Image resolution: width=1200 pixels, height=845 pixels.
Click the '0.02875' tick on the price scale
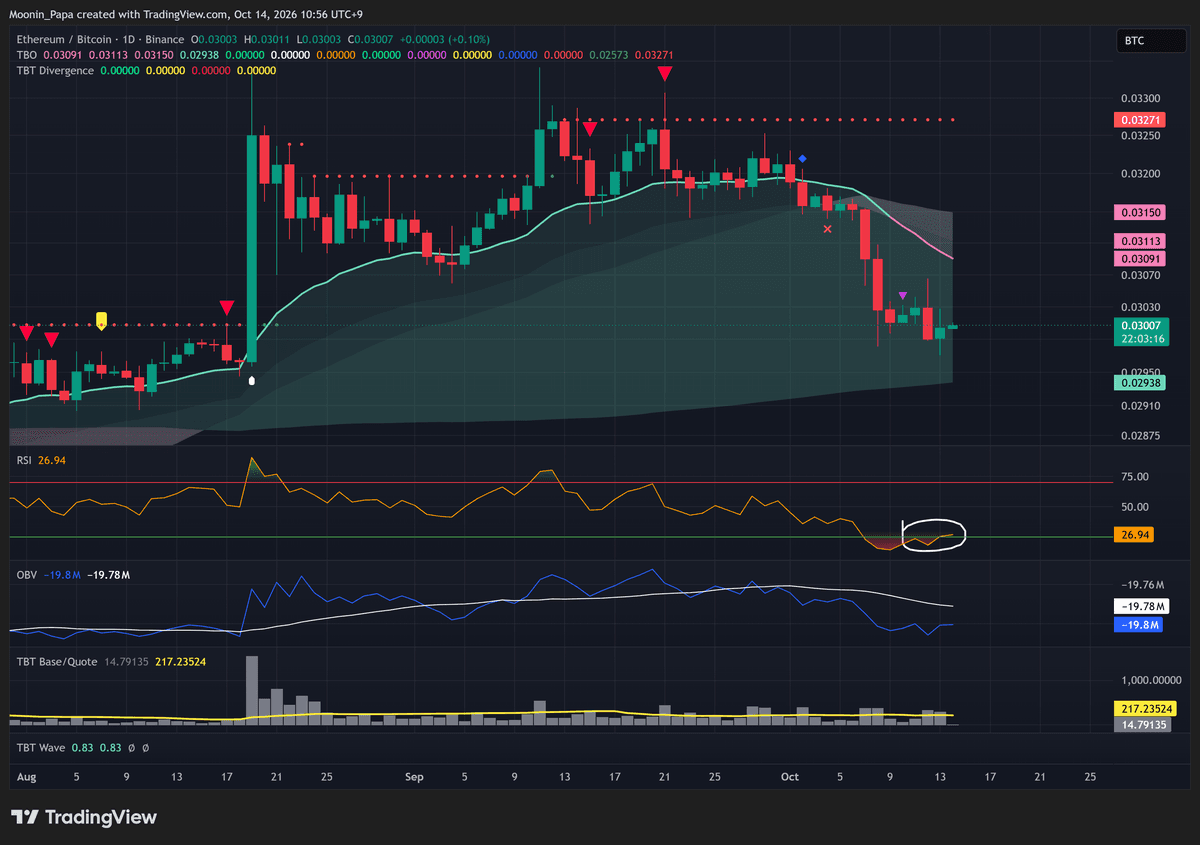click(x=1140, y=436)
